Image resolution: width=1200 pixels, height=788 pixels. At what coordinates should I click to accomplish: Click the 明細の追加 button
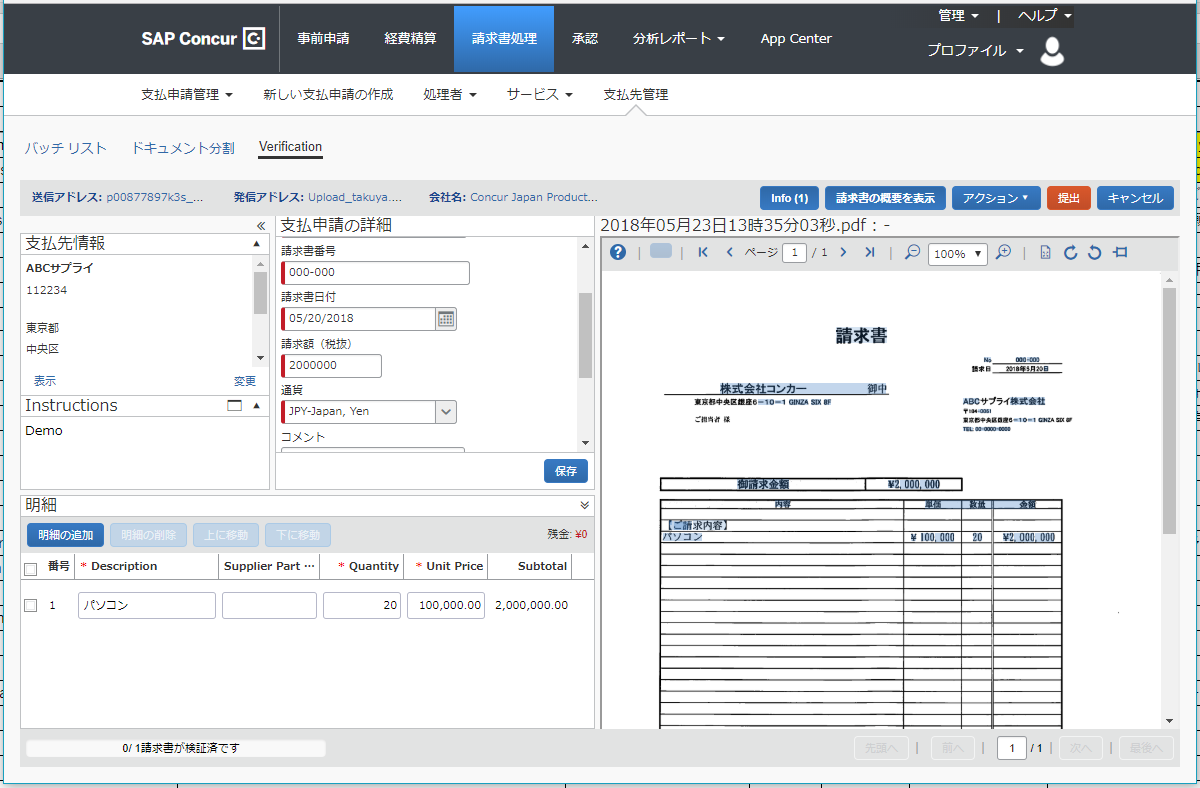pos(66,535)
